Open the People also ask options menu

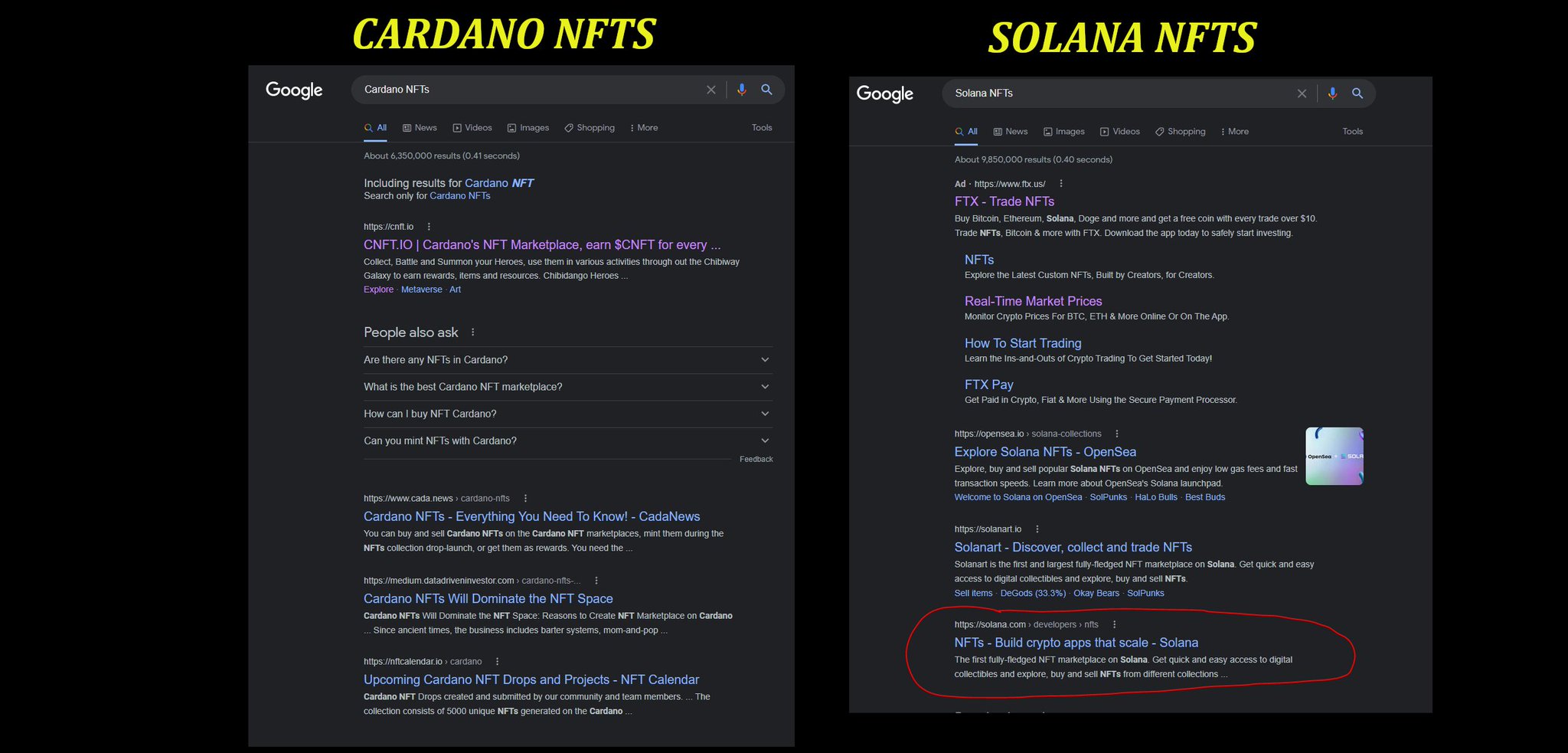(x=473, y=332)
